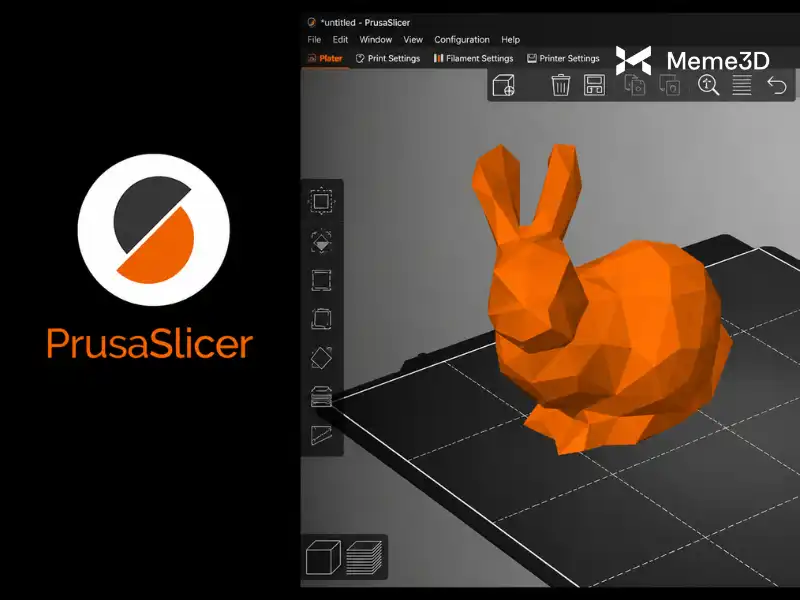Screen dimensions: 800x600
Task: Select the Seam painting tool
Action: pyautogui.click(x=321, y=435)
